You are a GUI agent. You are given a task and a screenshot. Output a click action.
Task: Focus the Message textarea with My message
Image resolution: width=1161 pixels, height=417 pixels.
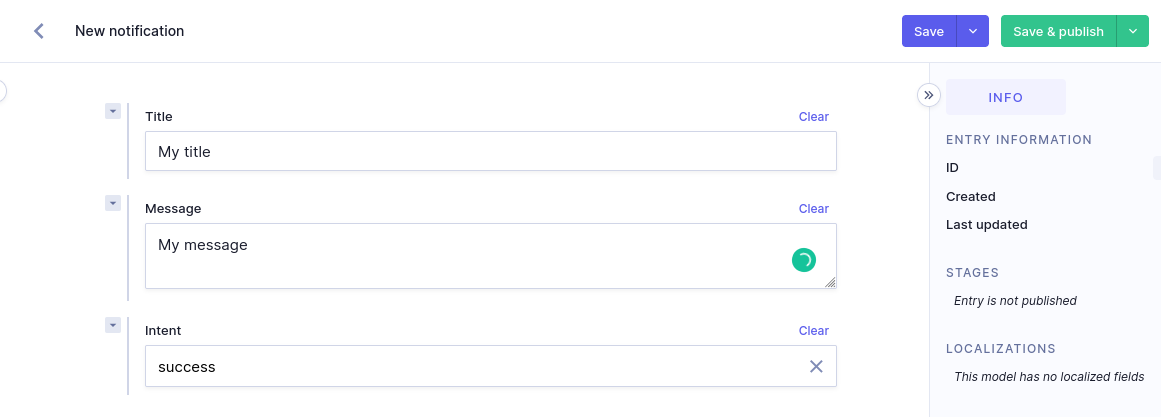tap(491, 256)
